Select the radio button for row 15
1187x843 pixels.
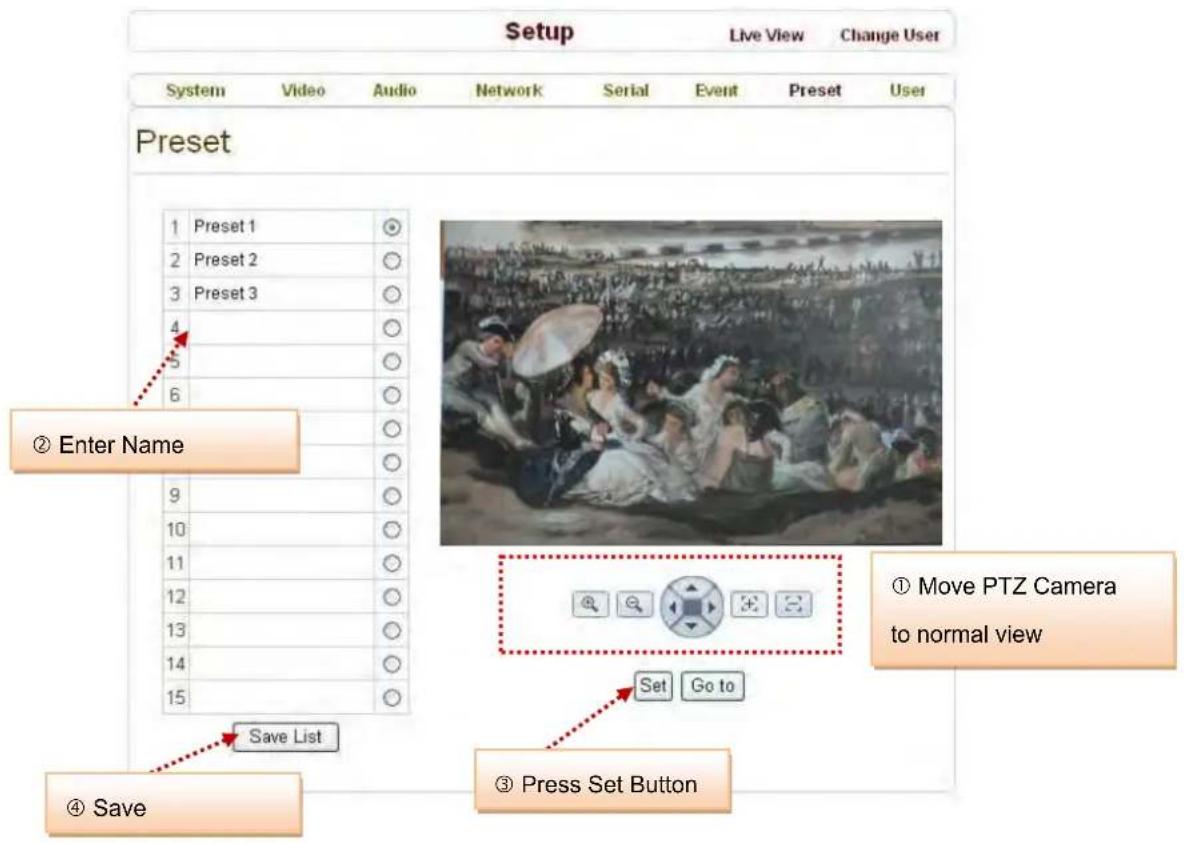point(391,698)
